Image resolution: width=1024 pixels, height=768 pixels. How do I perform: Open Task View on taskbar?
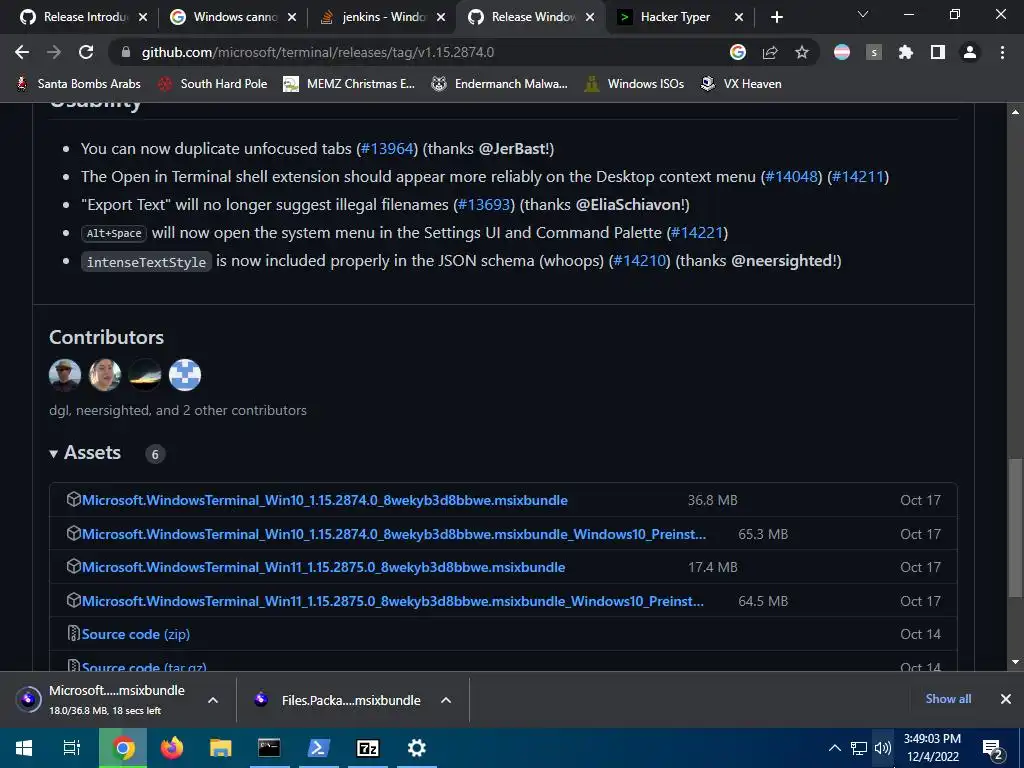pos(72,748)
